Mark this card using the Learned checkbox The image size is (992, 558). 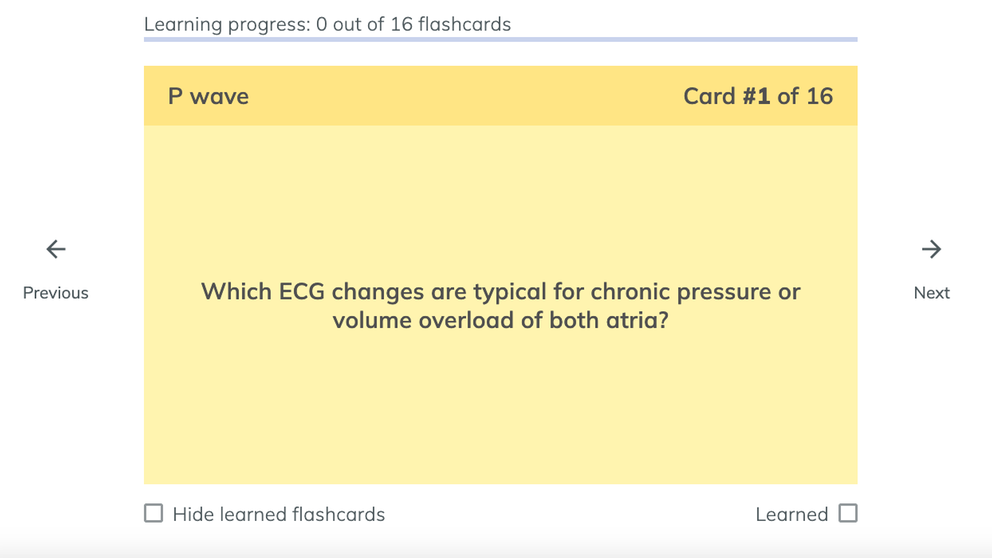848,513
